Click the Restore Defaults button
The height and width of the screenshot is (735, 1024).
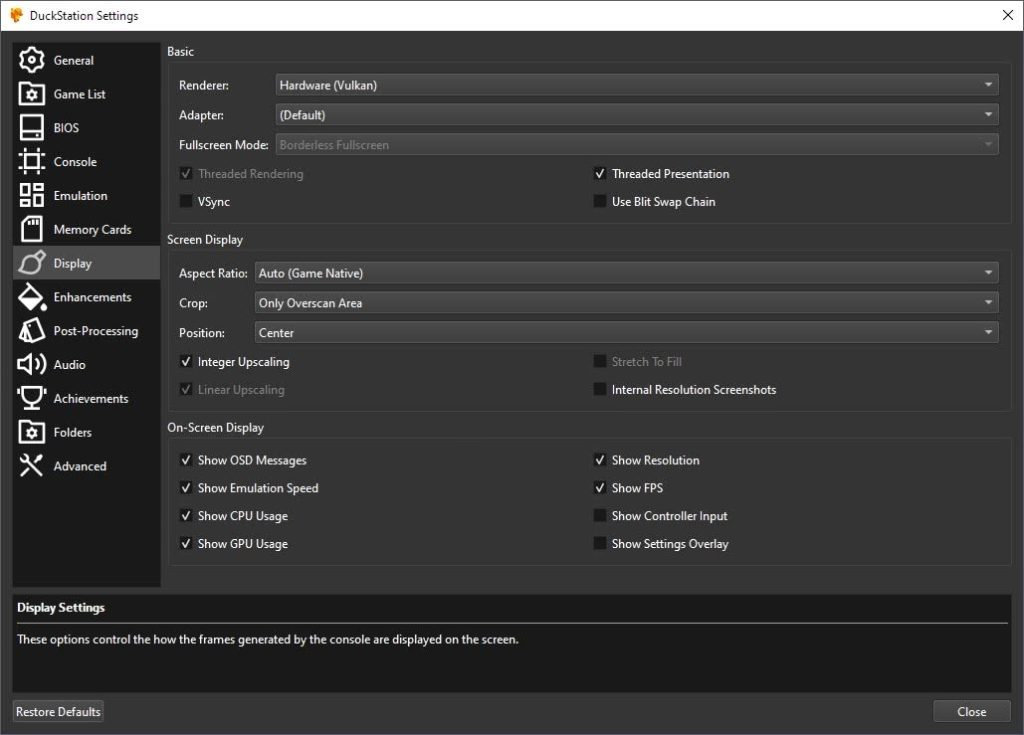pos(58,712)
